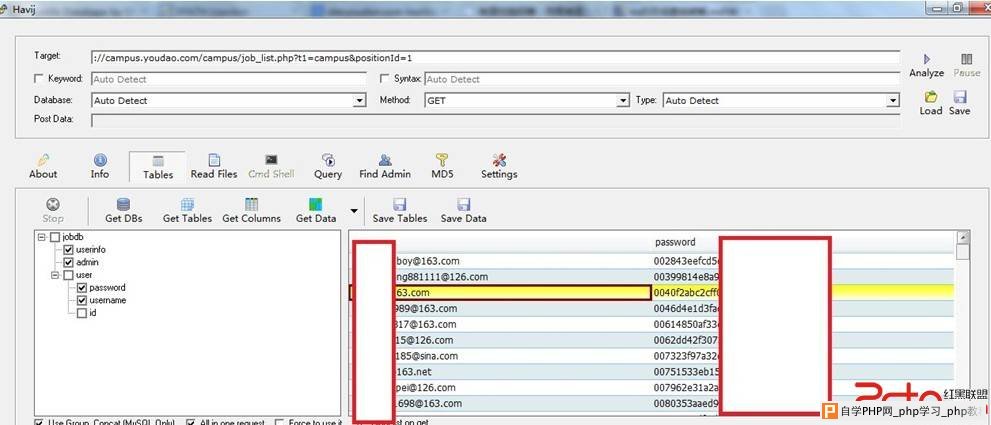
Task: Click the results list scroll up arrow
Action: point(963,237)
